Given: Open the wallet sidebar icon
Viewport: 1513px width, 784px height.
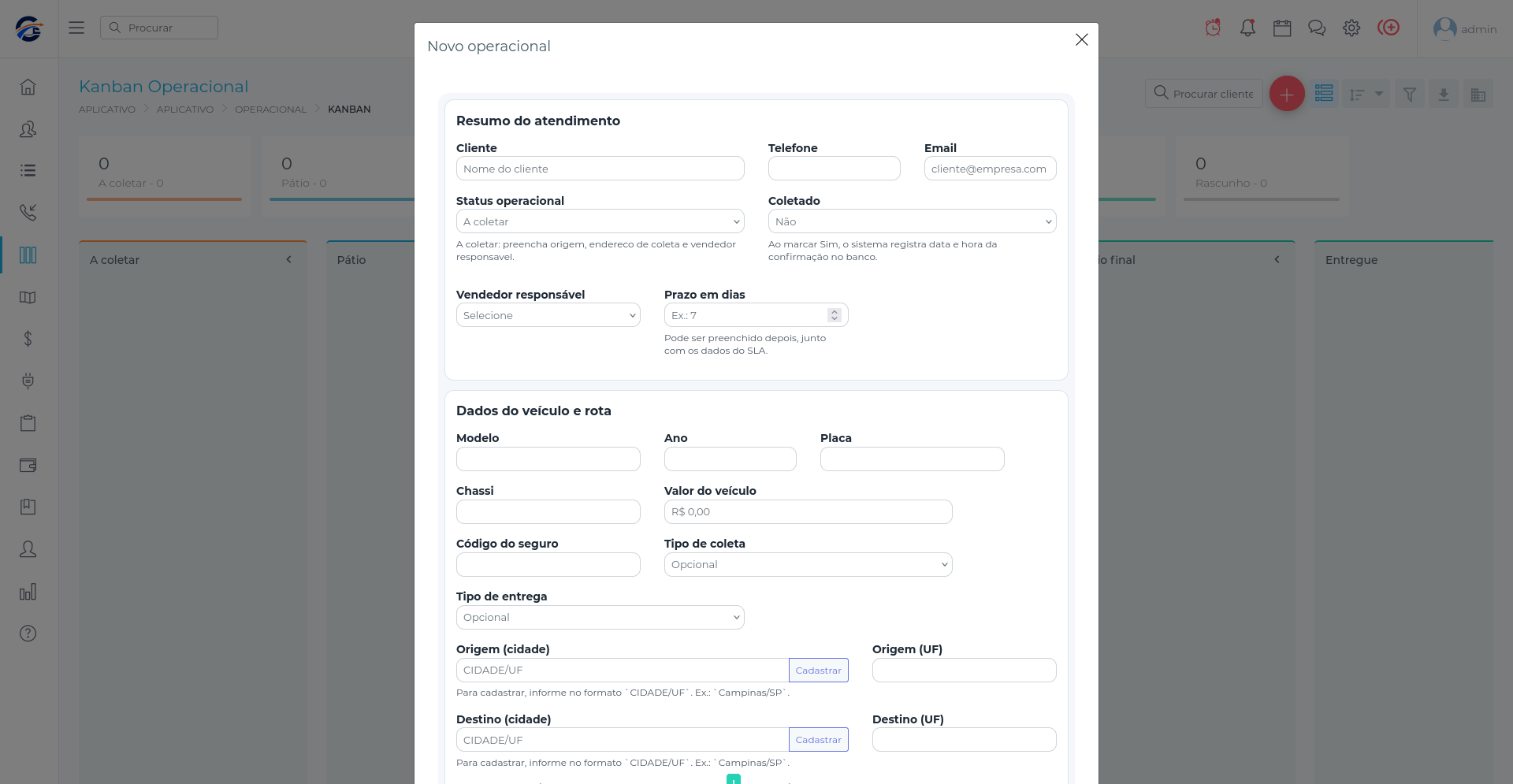Looking at the screenshot, I should click(28, 465).
